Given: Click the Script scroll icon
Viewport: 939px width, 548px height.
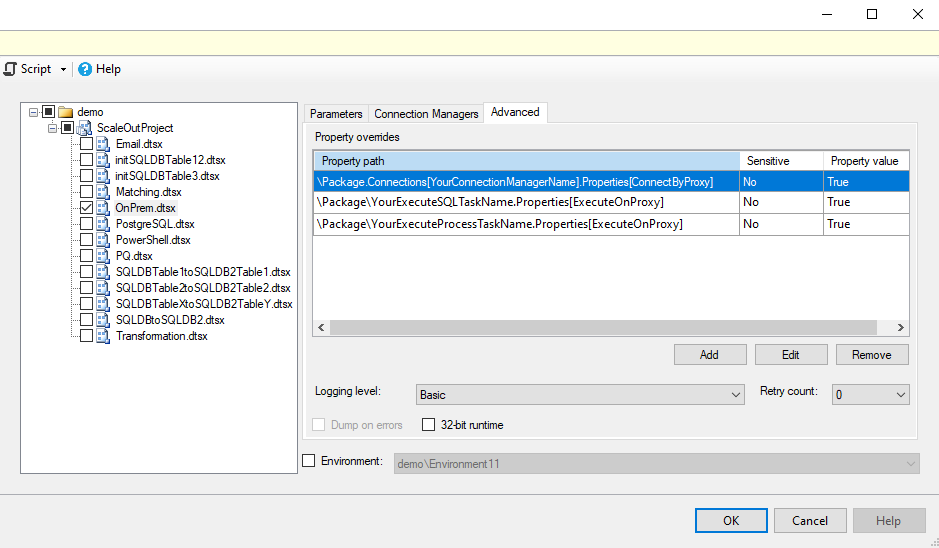Looking at the screenshot, I should pyautogui.click(x=10, y=69).
